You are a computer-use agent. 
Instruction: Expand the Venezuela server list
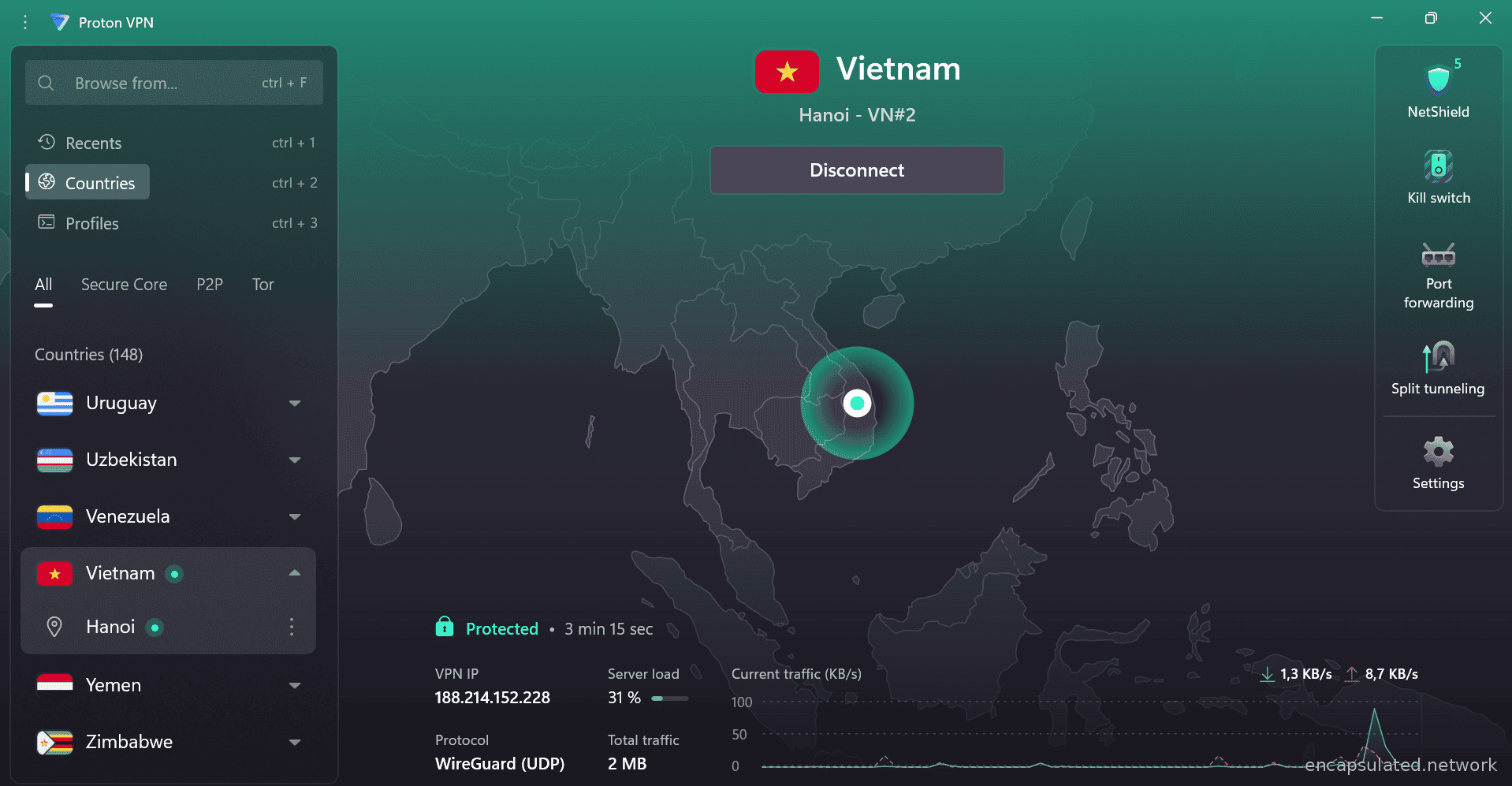[x=295, y=517]
